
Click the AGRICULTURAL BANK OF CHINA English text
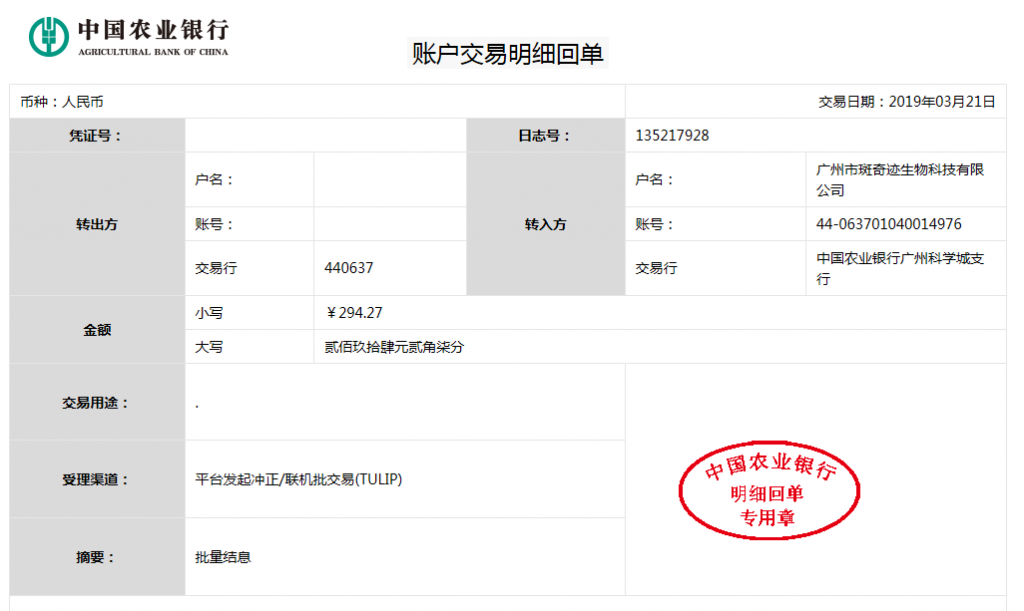(x=153, y=52)
